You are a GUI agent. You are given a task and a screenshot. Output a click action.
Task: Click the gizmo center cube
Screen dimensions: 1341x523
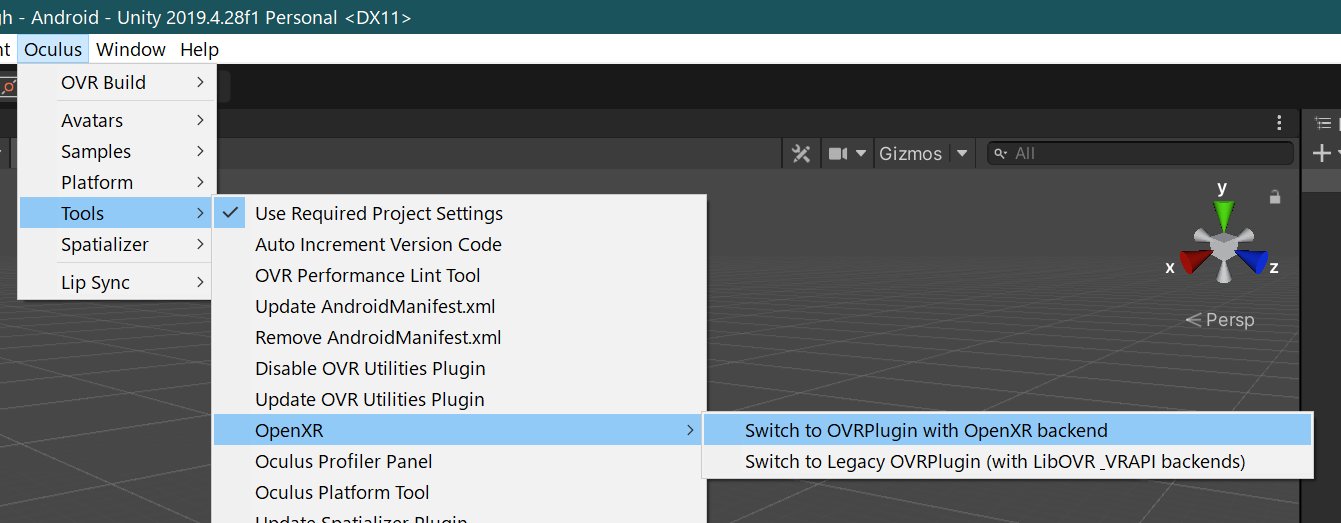click(x=1223, y=246)
